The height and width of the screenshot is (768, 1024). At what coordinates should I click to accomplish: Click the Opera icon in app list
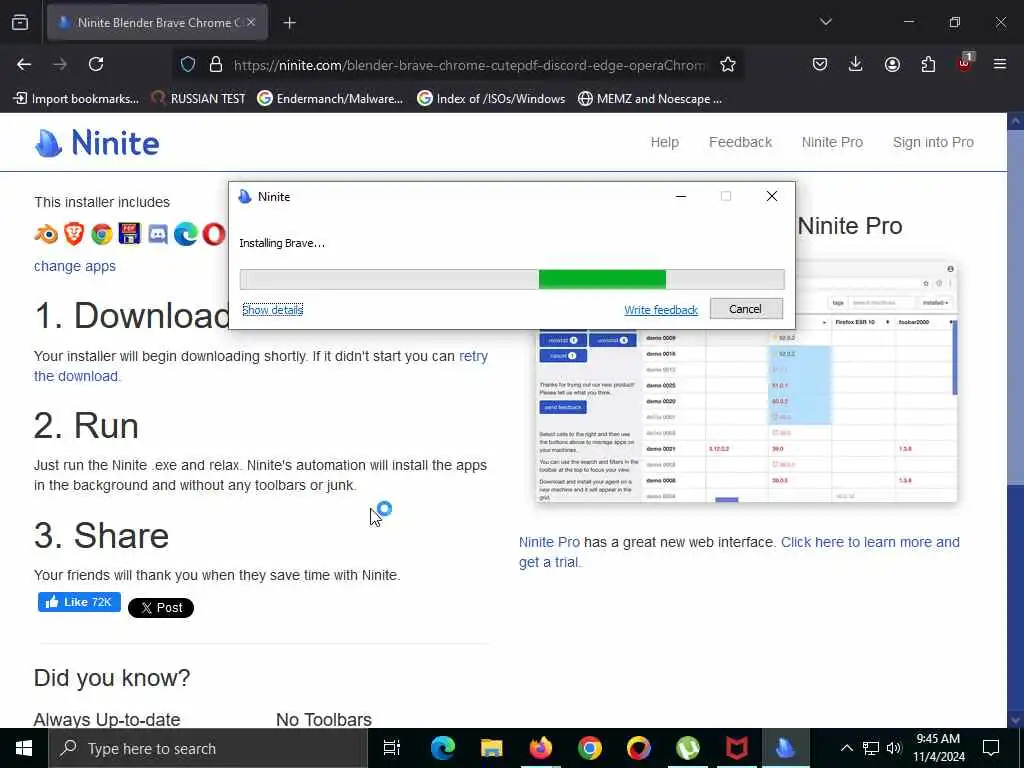point(214,234)
